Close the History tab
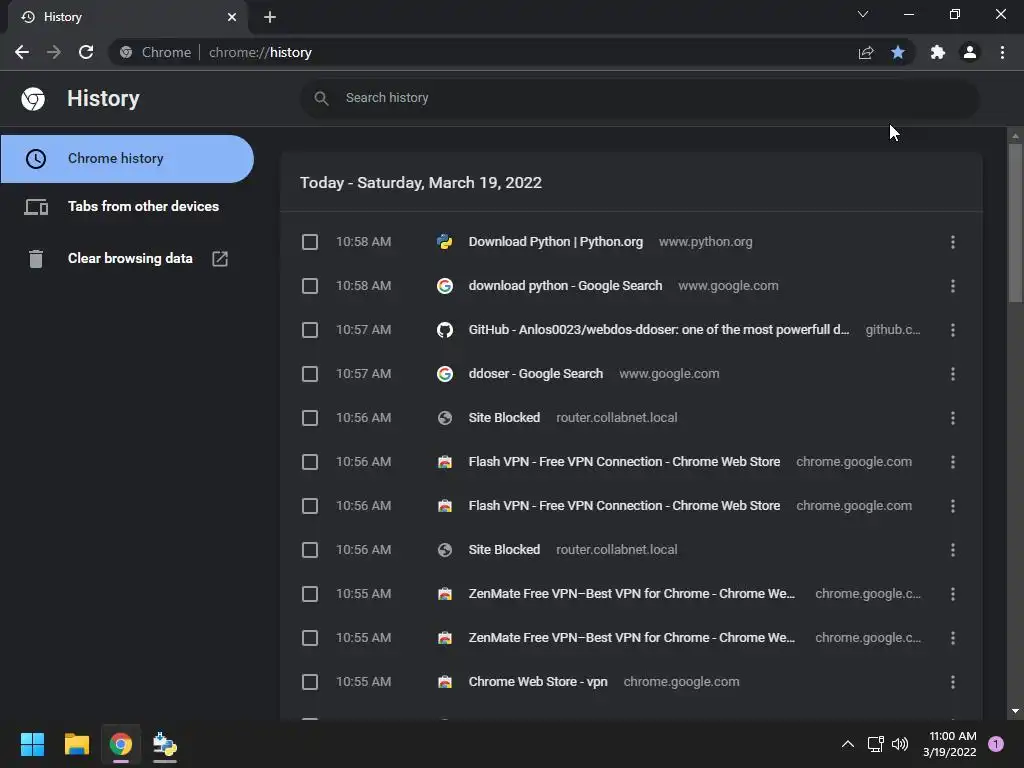Viewport: 1024px width, 768px height. pyautogui.click(x=232, y=17)
